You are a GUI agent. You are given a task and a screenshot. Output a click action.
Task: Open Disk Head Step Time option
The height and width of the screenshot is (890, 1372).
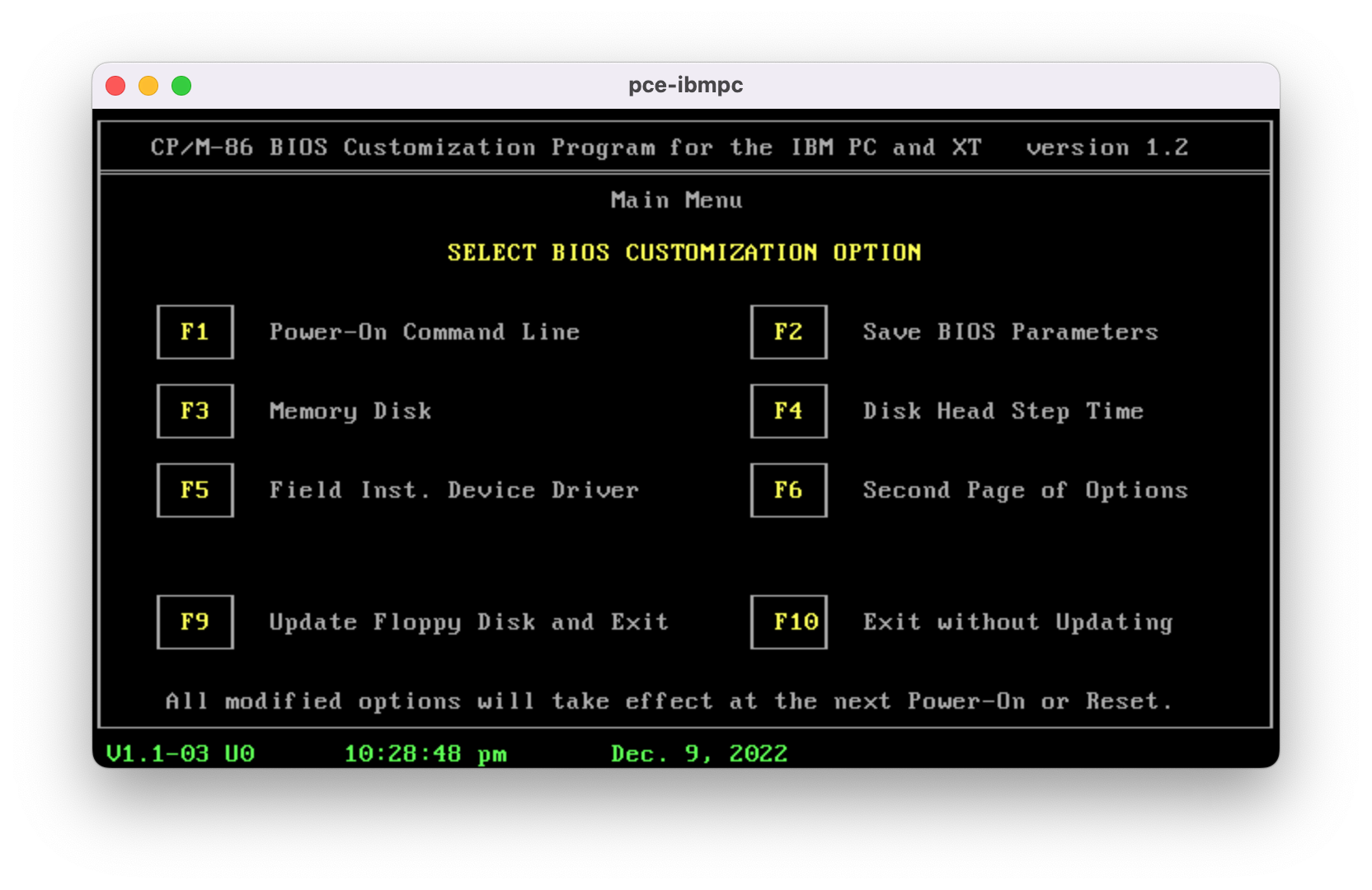click(1003, 411)
